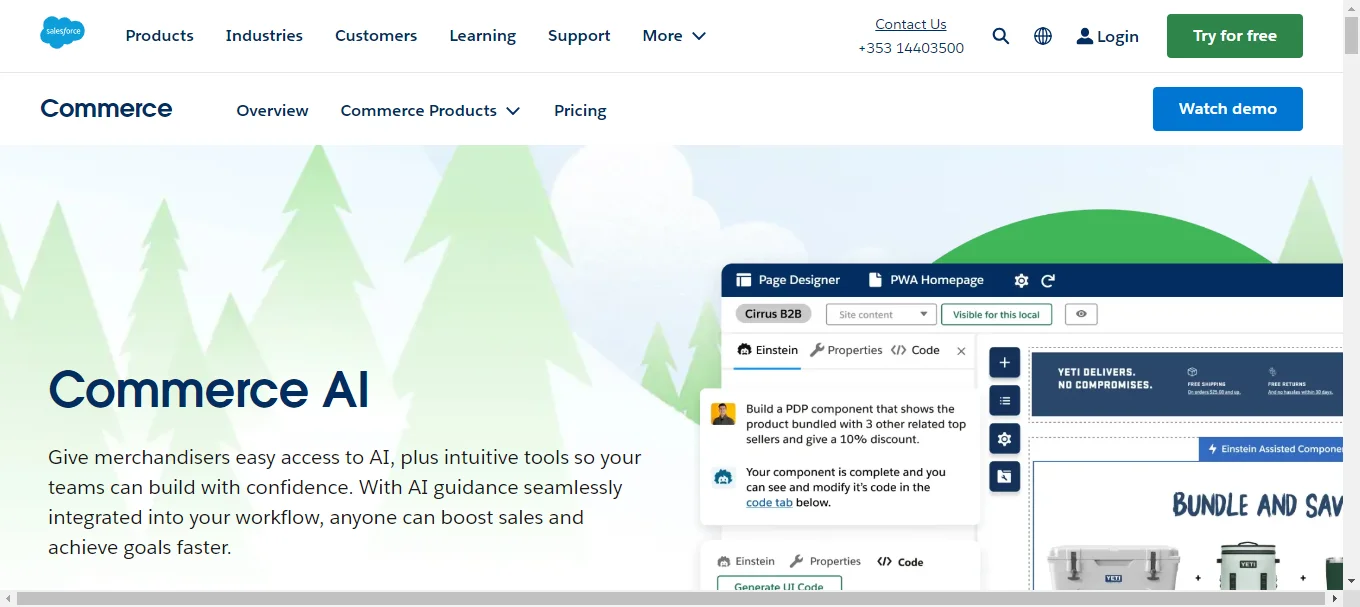Click the free shipping box icon in the banner
Screen dimensions: 1360x607
pos(1192,371)
